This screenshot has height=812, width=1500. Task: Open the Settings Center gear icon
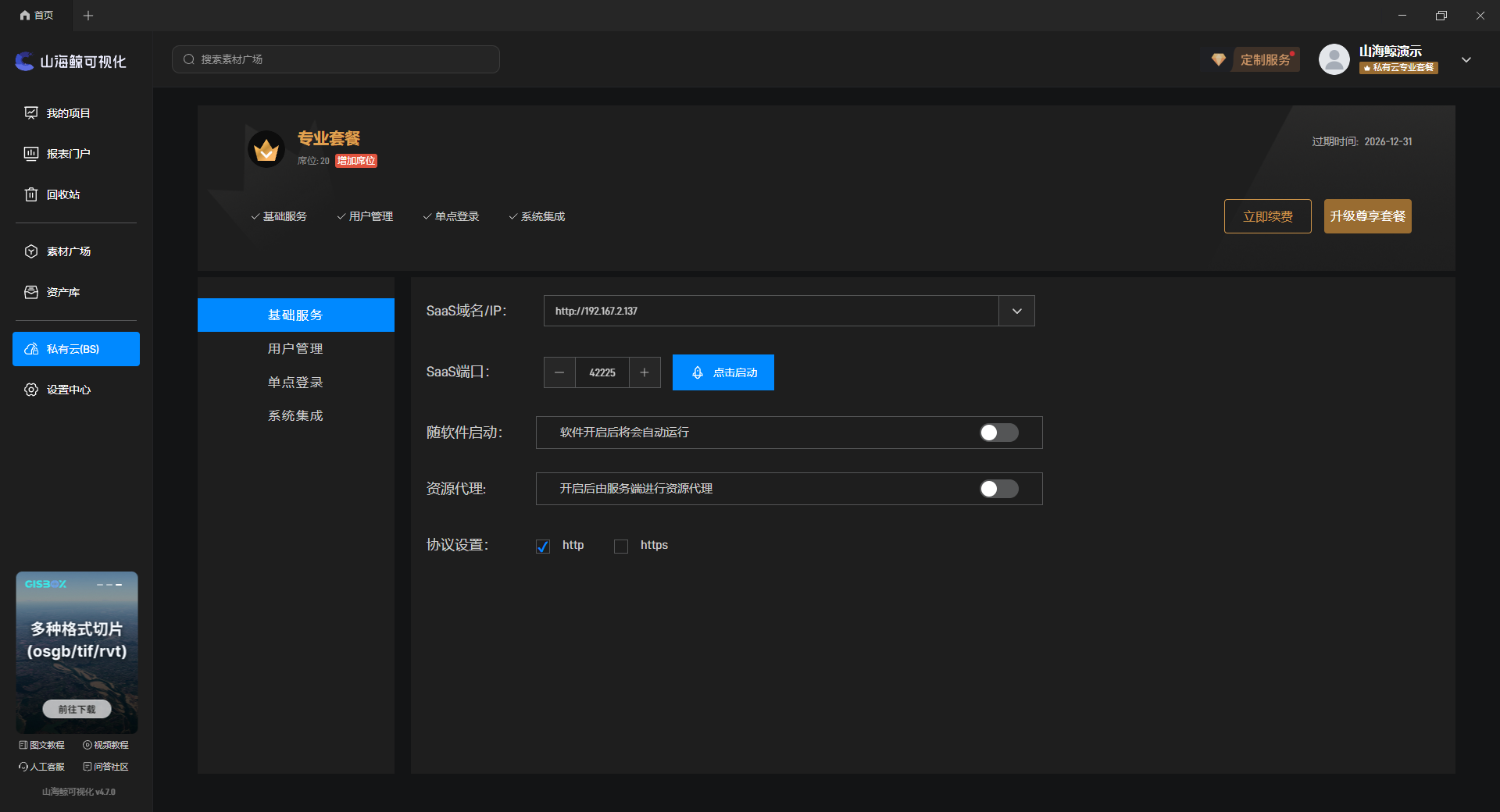[31, 390]
